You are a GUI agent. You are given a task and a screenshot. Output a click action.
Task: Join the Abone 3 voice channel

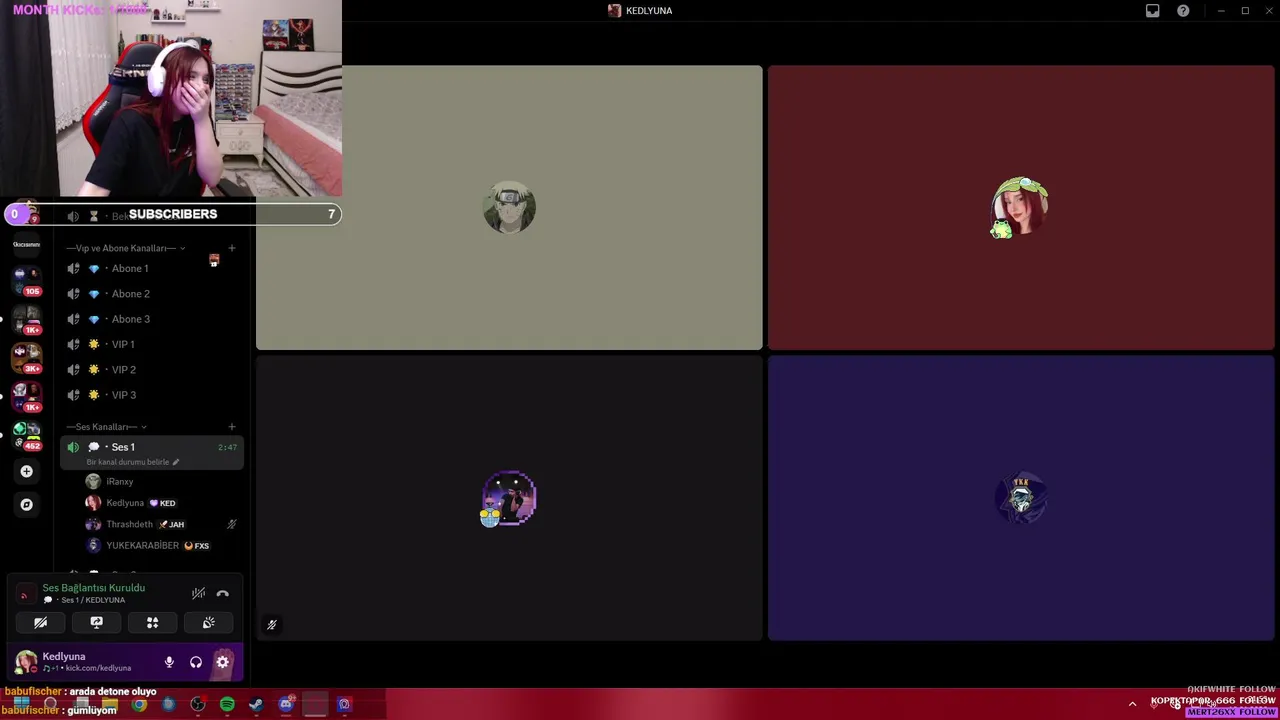pyautogui.click(x=150, y=319)
